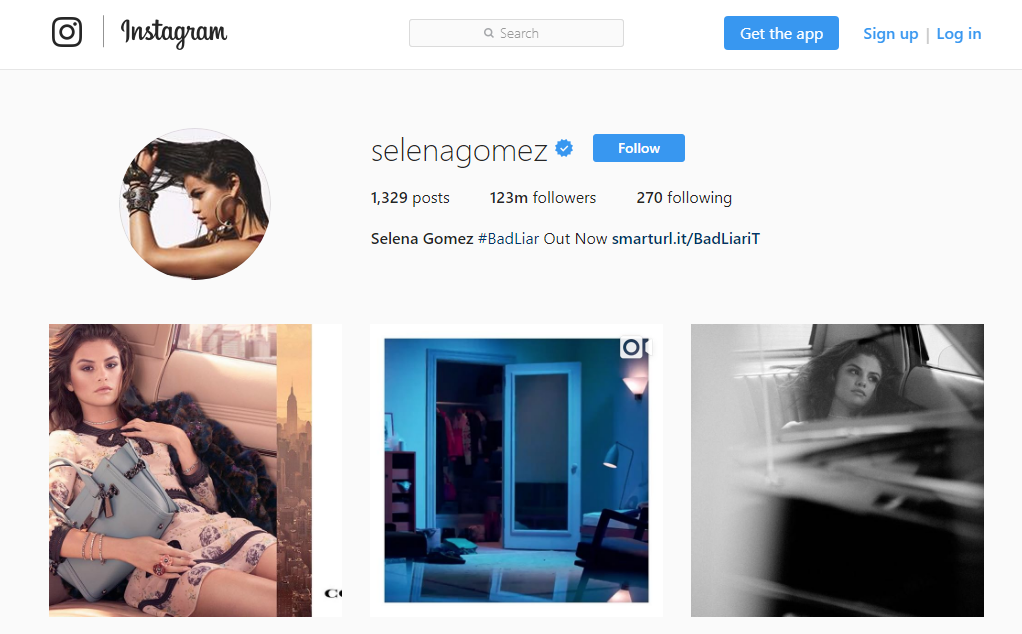Click the video indicator icon on blue room post

point(634,347)
